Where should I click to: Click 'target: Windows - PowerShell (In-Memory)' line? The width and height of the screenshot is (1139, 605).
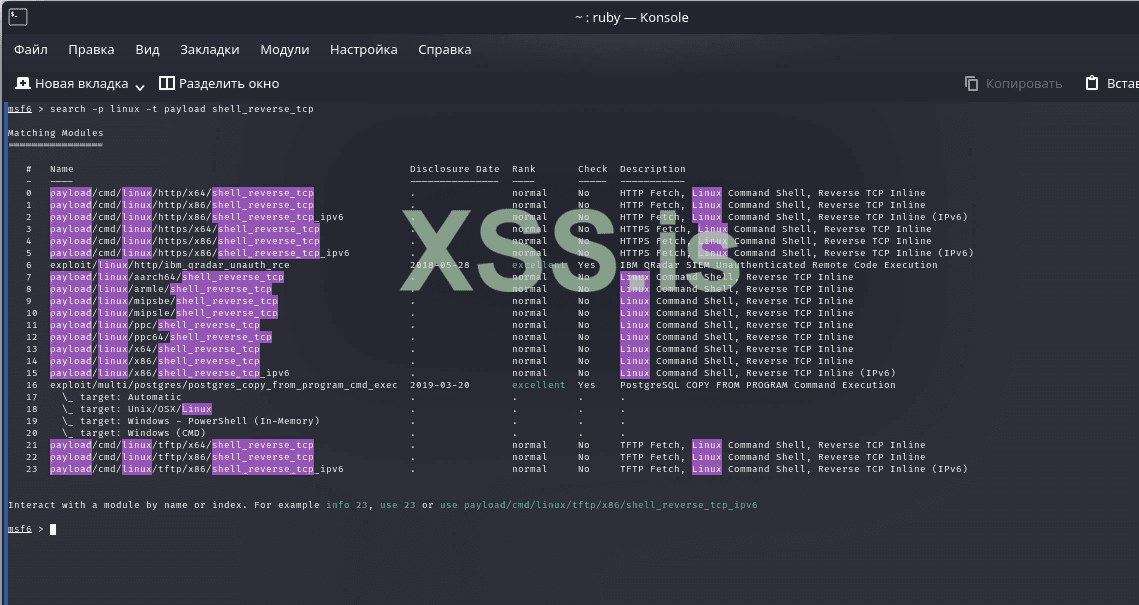[190, 421]
